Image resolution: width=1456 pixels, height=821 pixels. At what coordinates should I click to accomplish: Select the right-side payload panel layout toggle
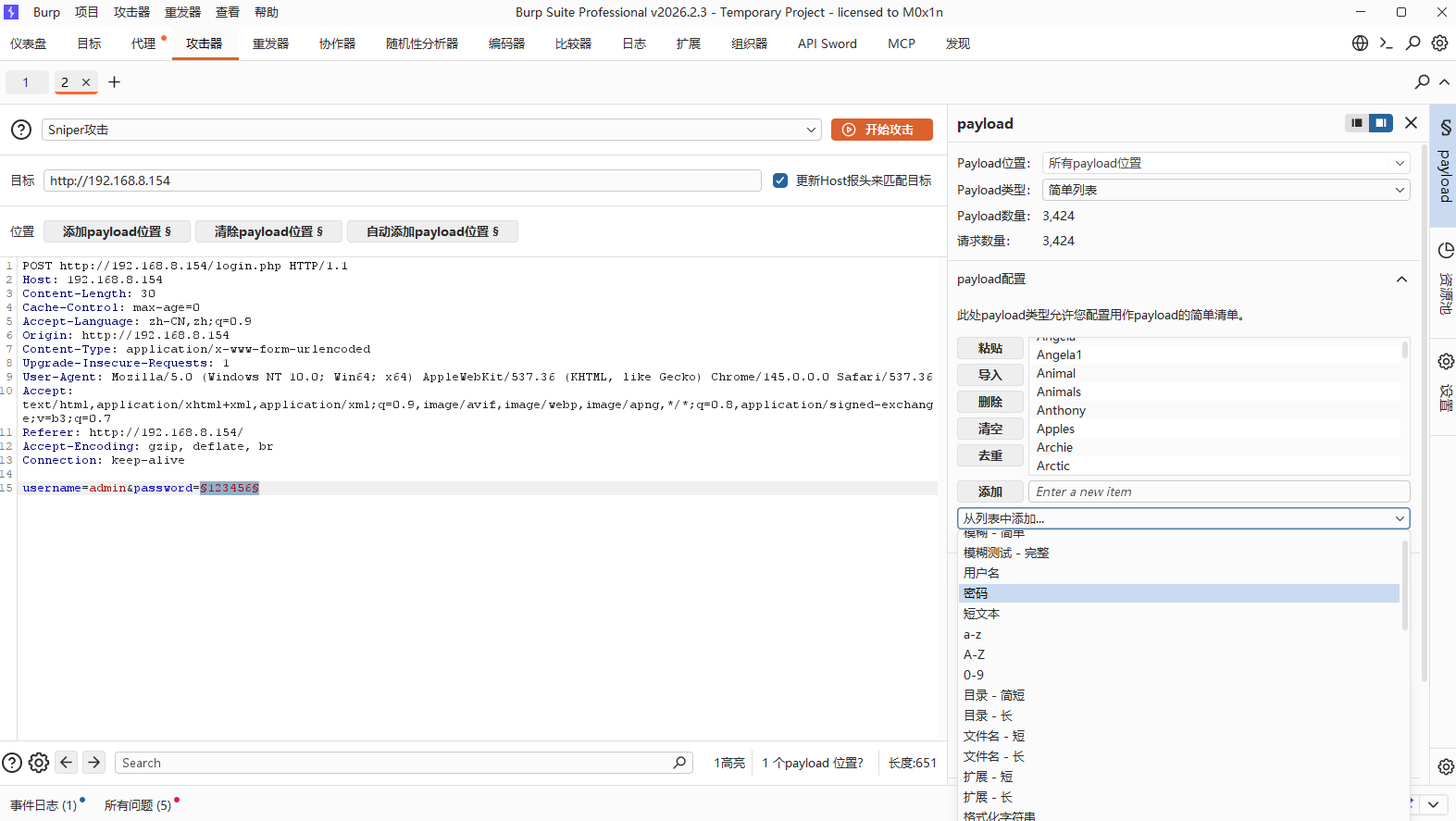1381,123
